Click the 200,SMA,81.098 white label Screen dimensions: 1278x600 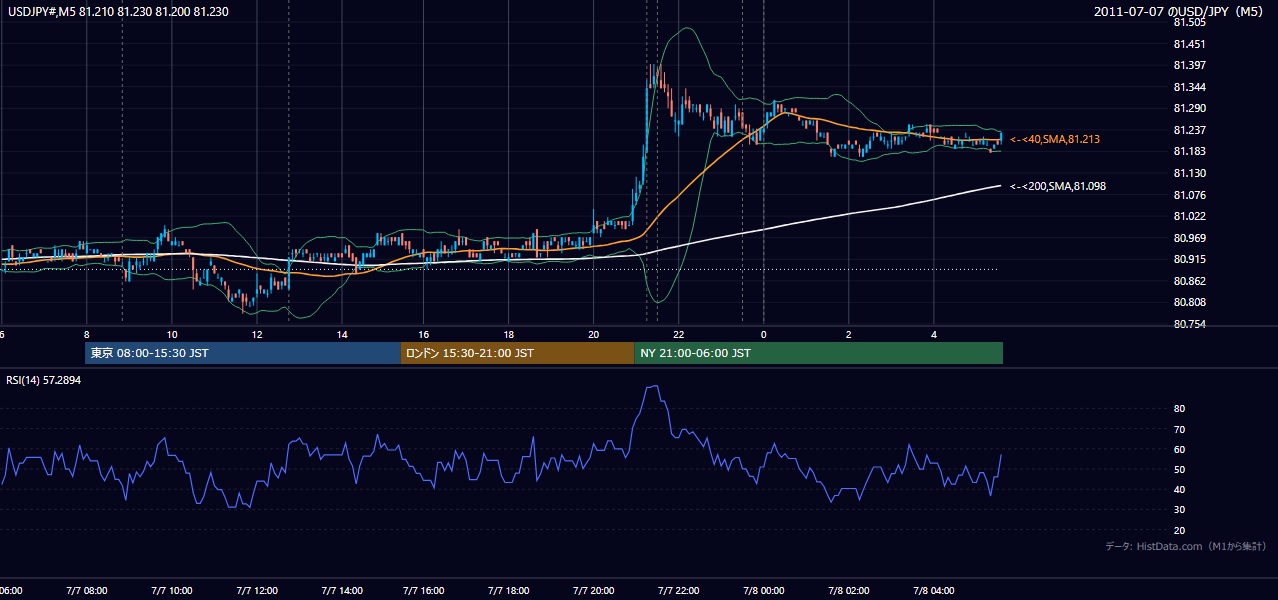point(1058,186)
